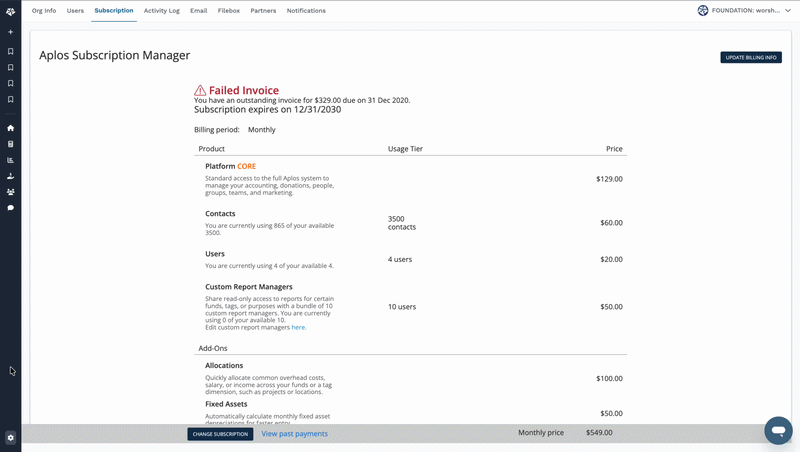
Task: Open the Email tab
Action: click(198, 11)
